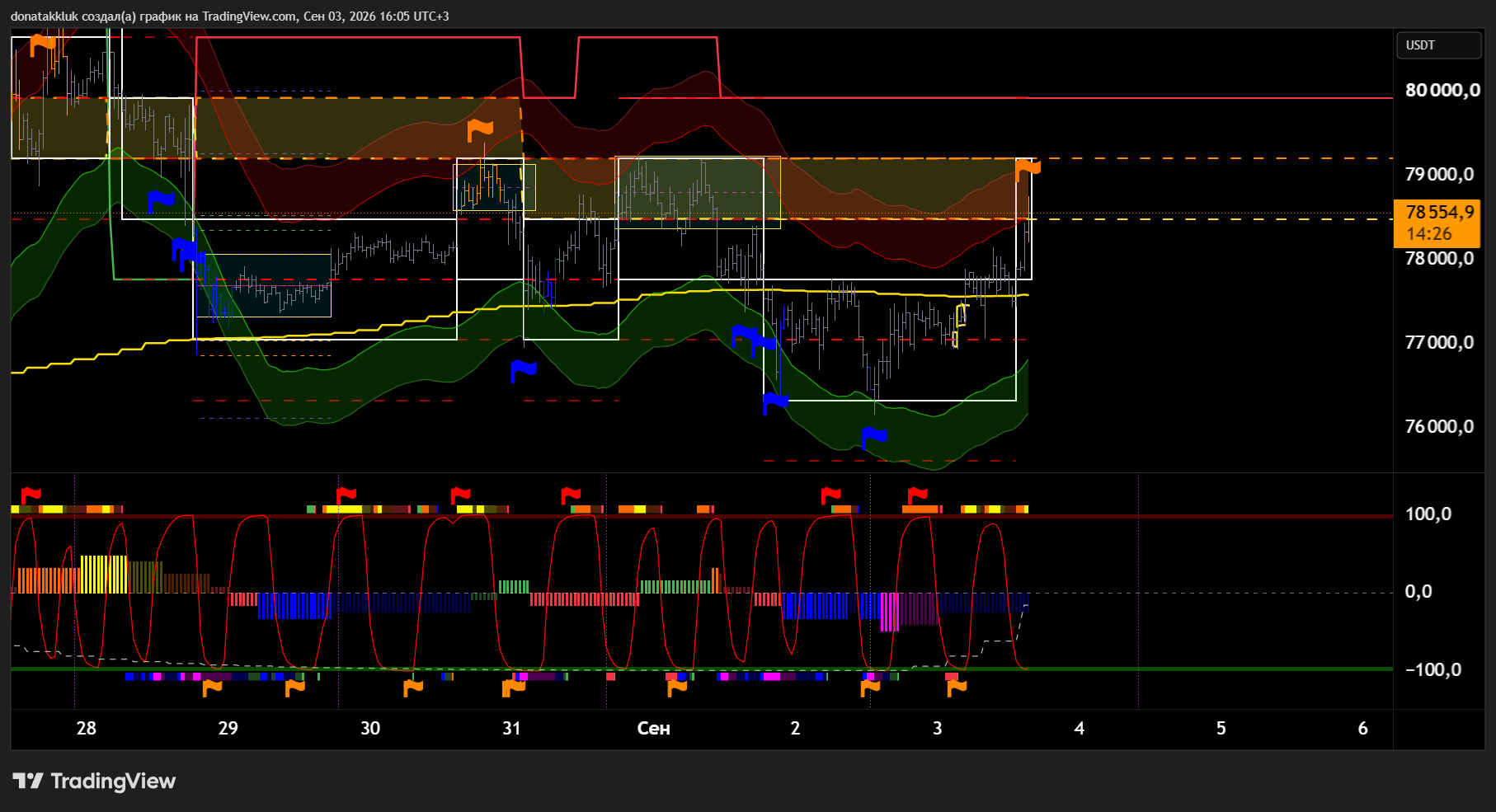This screenshot has width=1496, height=812.
Task: Click the 79 000,0 price scale label
Action: point(1439,174)
